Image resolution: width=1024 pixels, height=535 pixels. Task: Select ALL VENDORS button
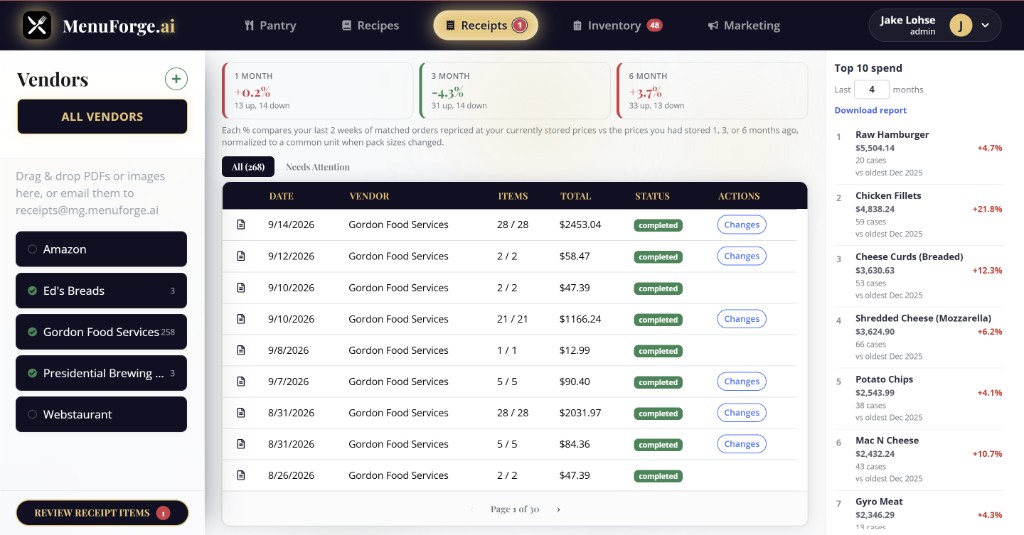coord(102,117)
